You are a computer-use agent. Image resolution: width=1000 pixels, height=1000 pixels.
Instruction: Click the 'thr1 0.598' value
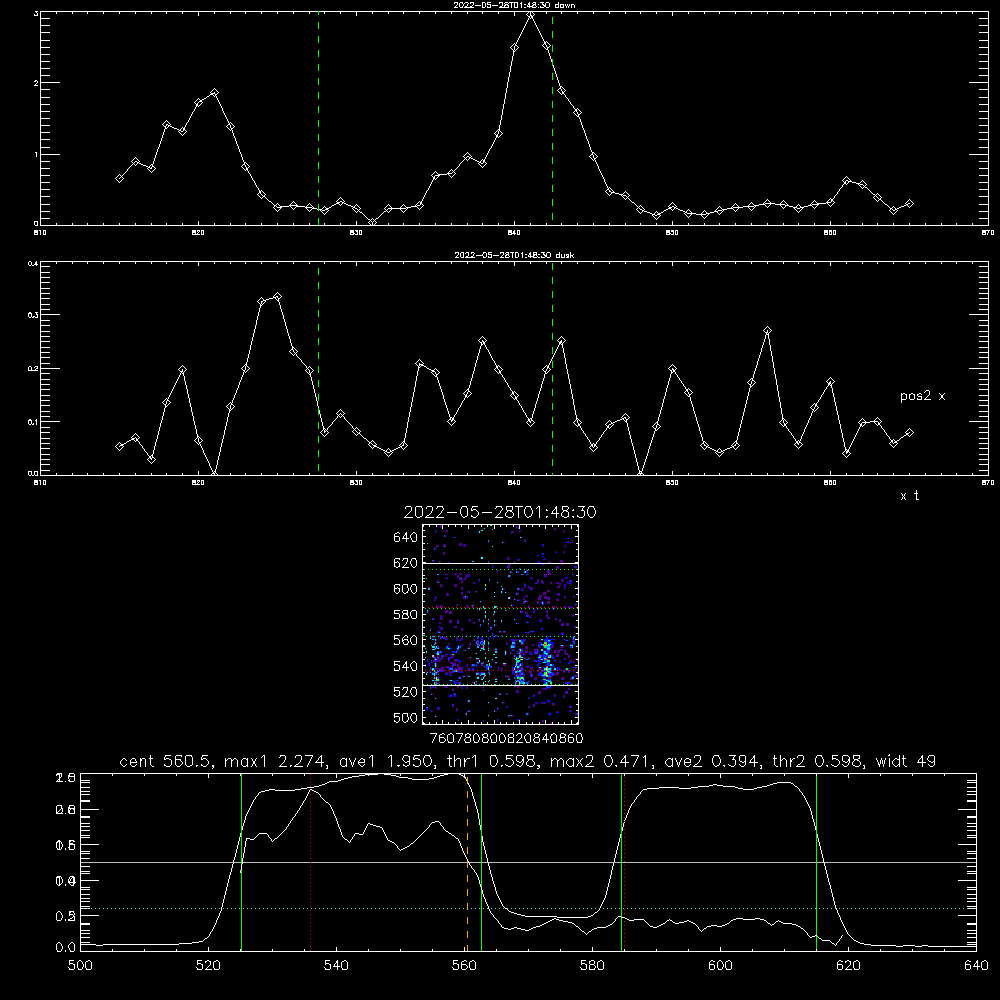pos(492,761)
